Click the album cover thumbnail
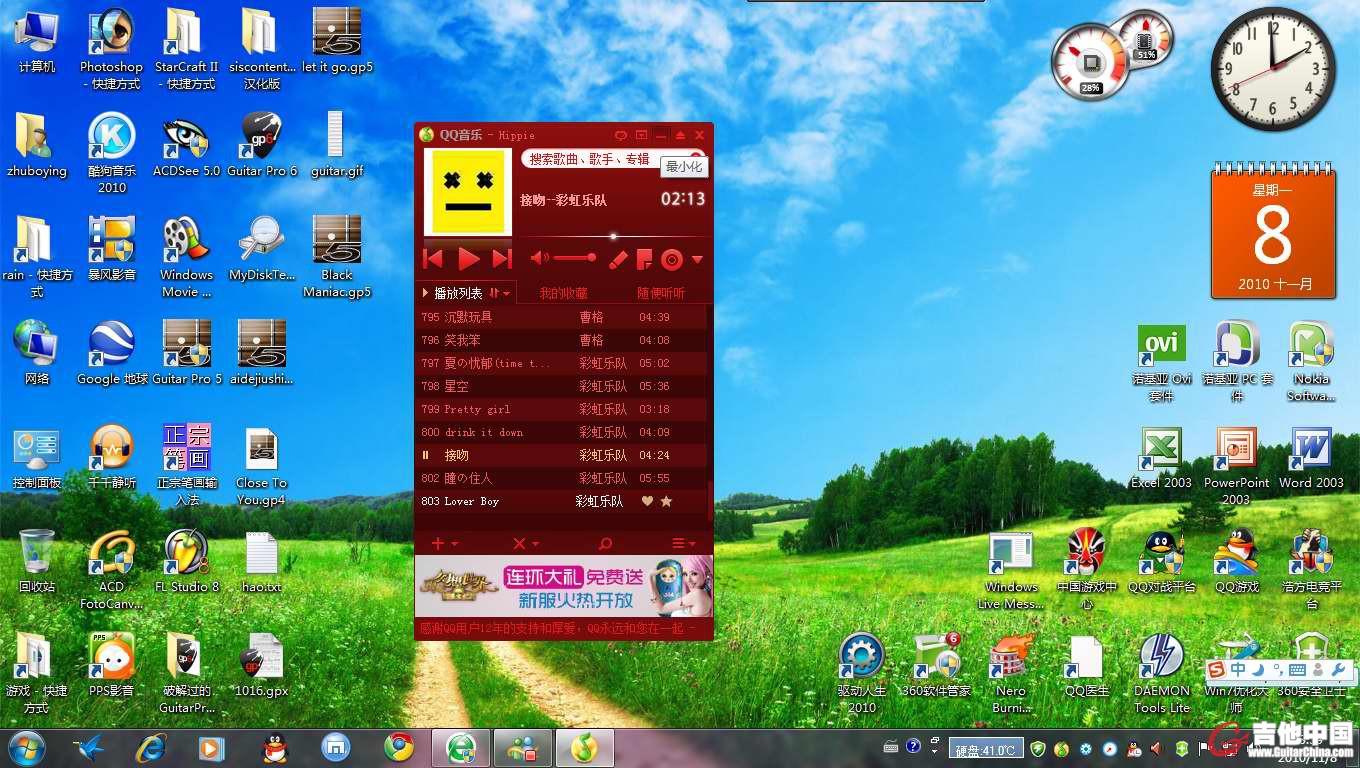 coord(467,193)
